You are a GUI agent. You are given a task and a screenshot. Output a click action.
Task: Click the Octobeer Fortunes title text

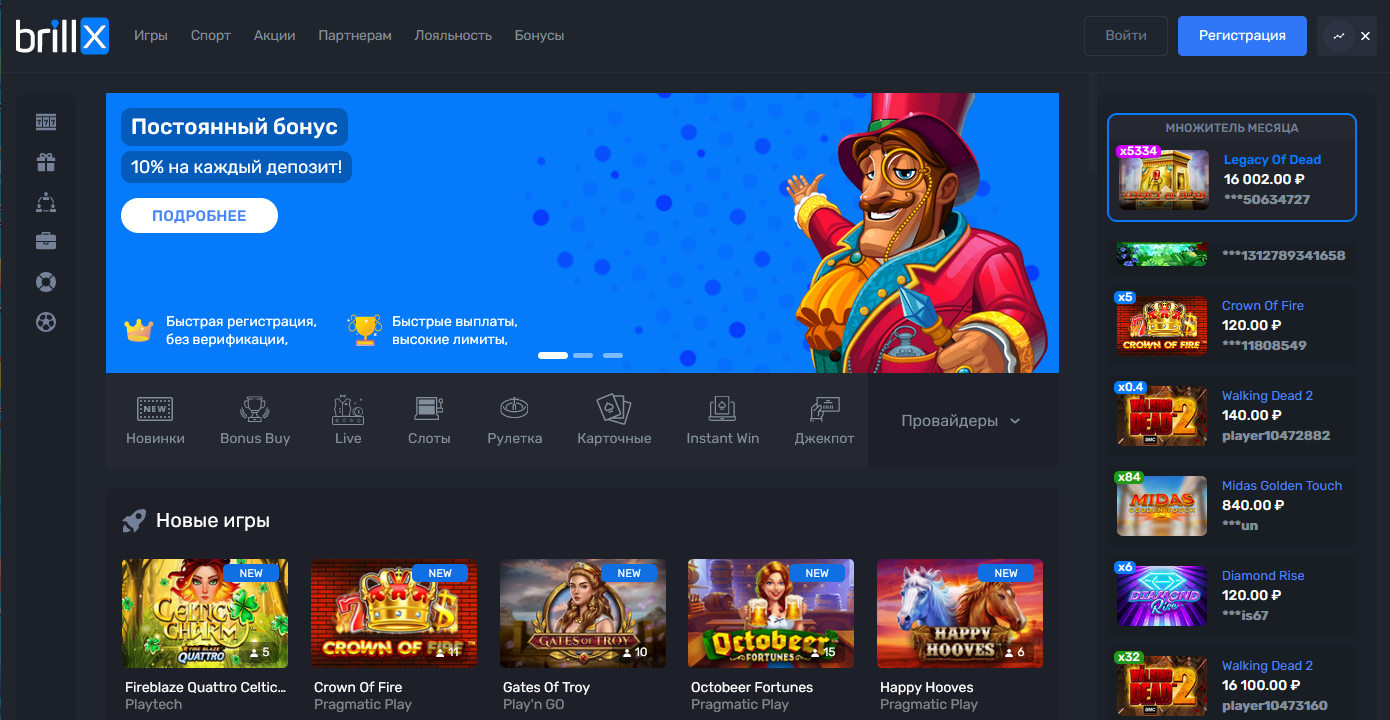(752, 687)
